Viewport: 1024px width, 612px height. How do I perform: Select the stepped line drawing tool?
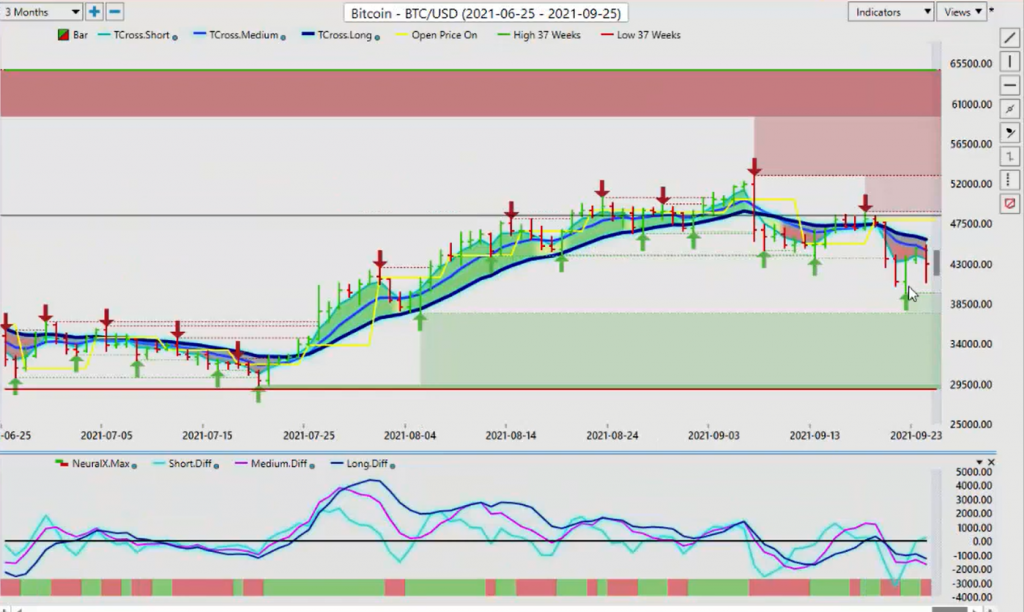tap(1010, 156)
